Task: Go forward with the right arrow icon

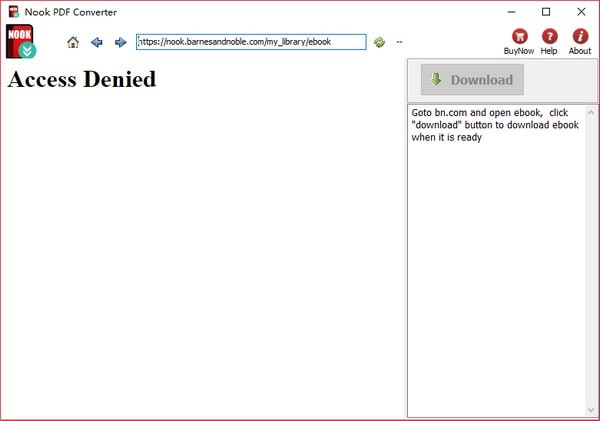Action: pyautogui.click(x=121, y=42)
